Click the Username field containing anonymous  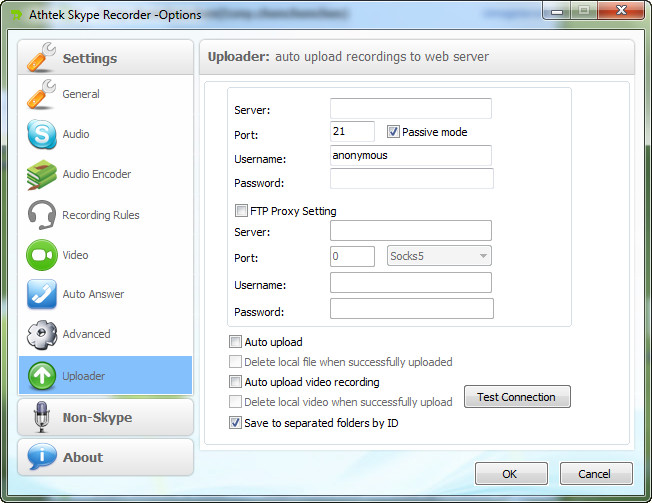[x=411, y=155]
